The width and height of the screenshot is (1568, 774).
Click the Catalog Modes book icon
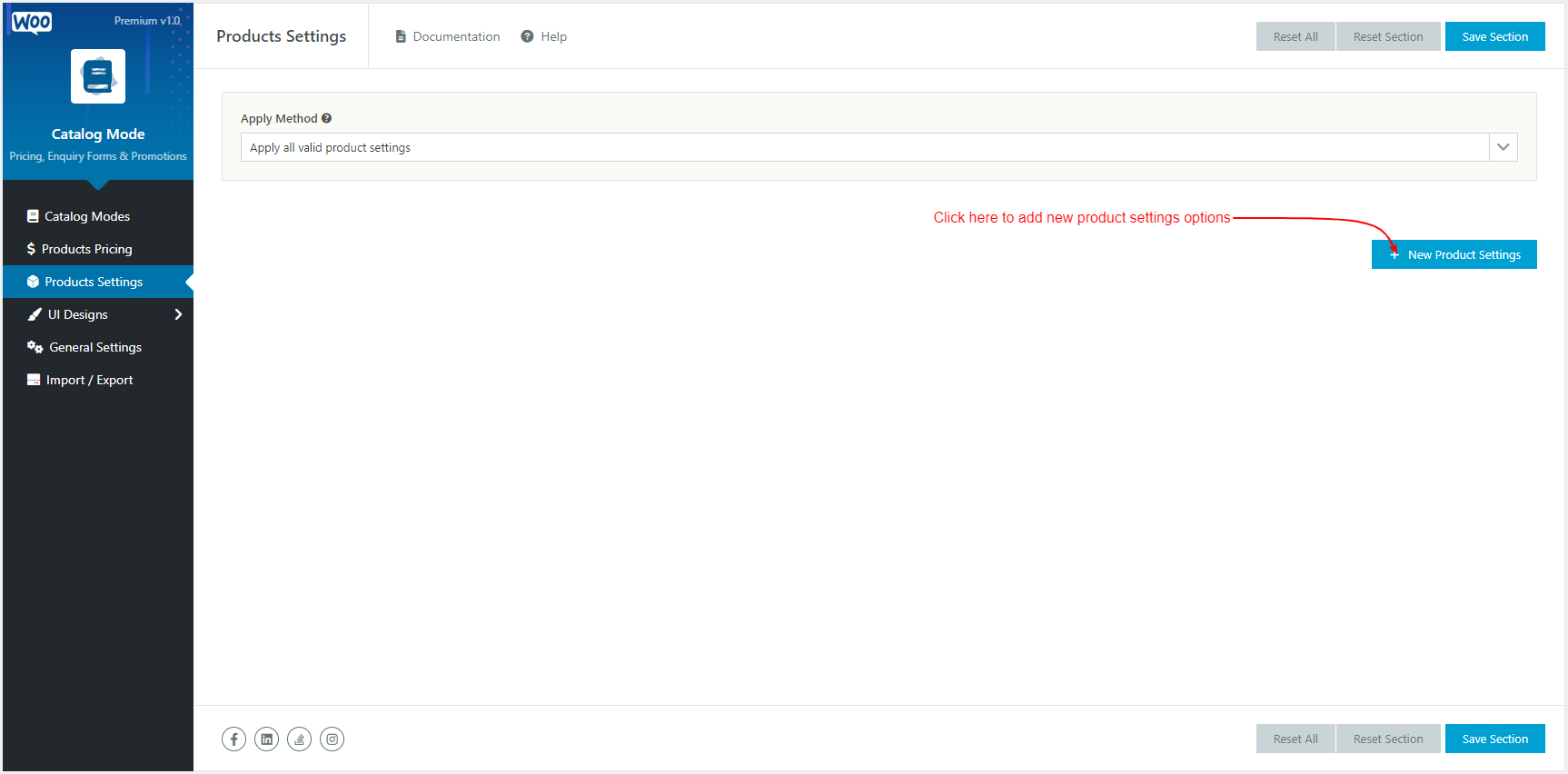pyautogui.click(x=33, y=216)
